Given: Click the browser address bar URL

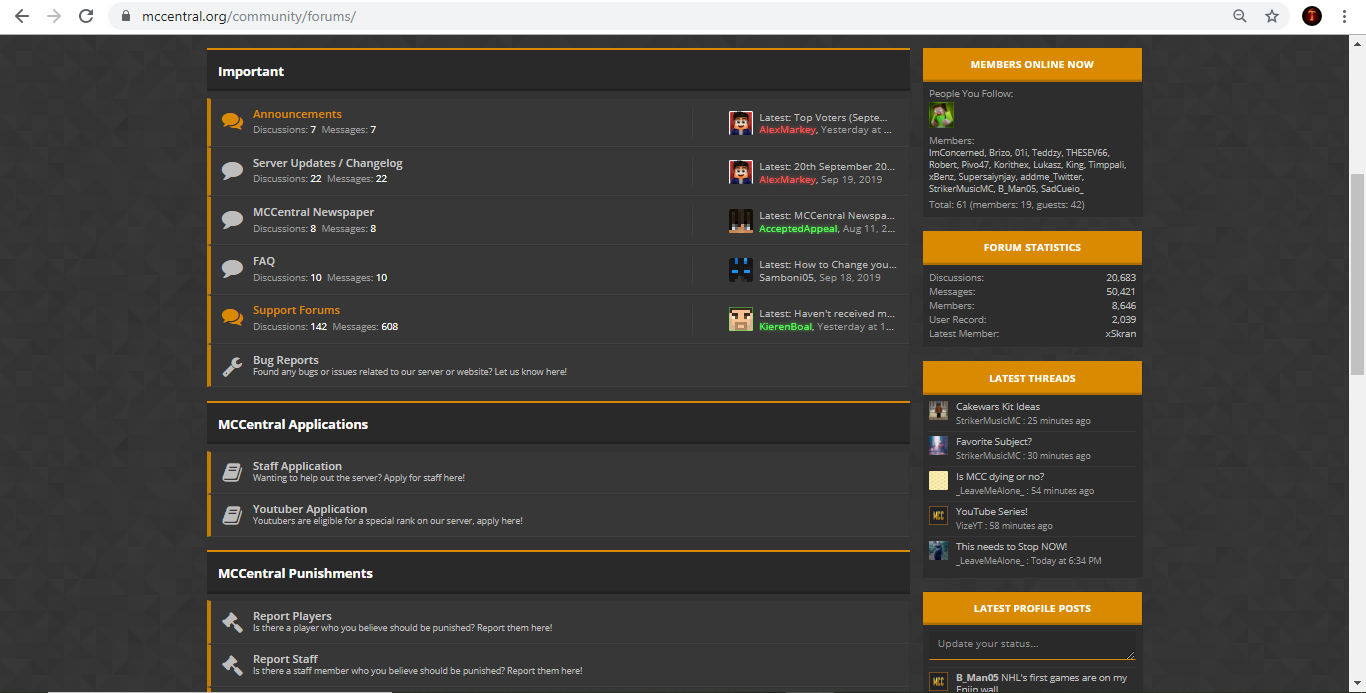Looking at the screenshot, I should coord(249,16).
